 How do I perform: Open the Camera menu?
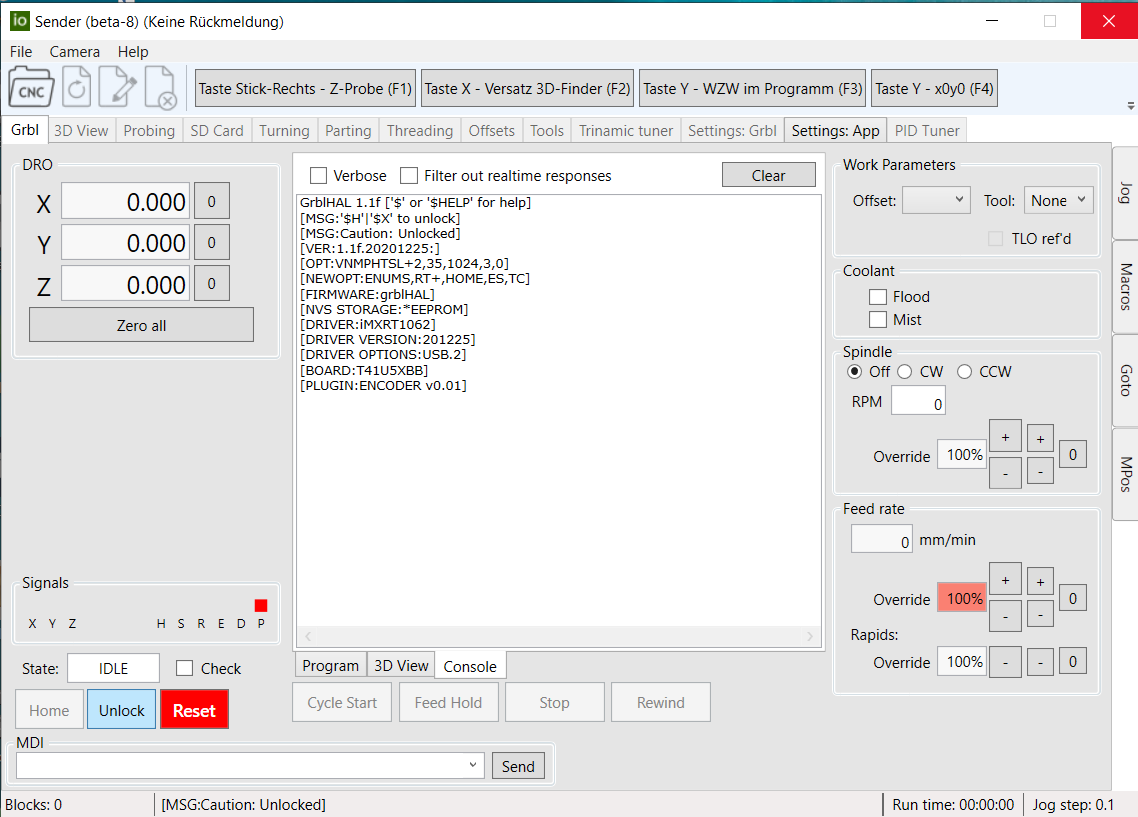[x=75, y=52]
